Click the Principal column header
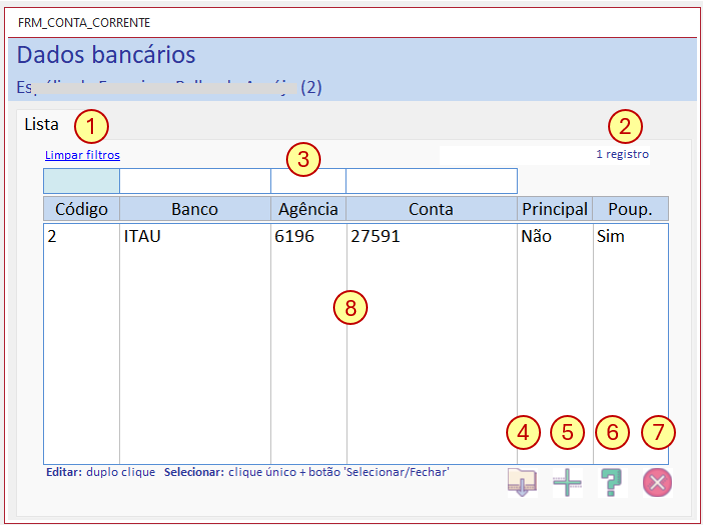The height and width of the screenshot is (525, 703). tap(555, 209)
